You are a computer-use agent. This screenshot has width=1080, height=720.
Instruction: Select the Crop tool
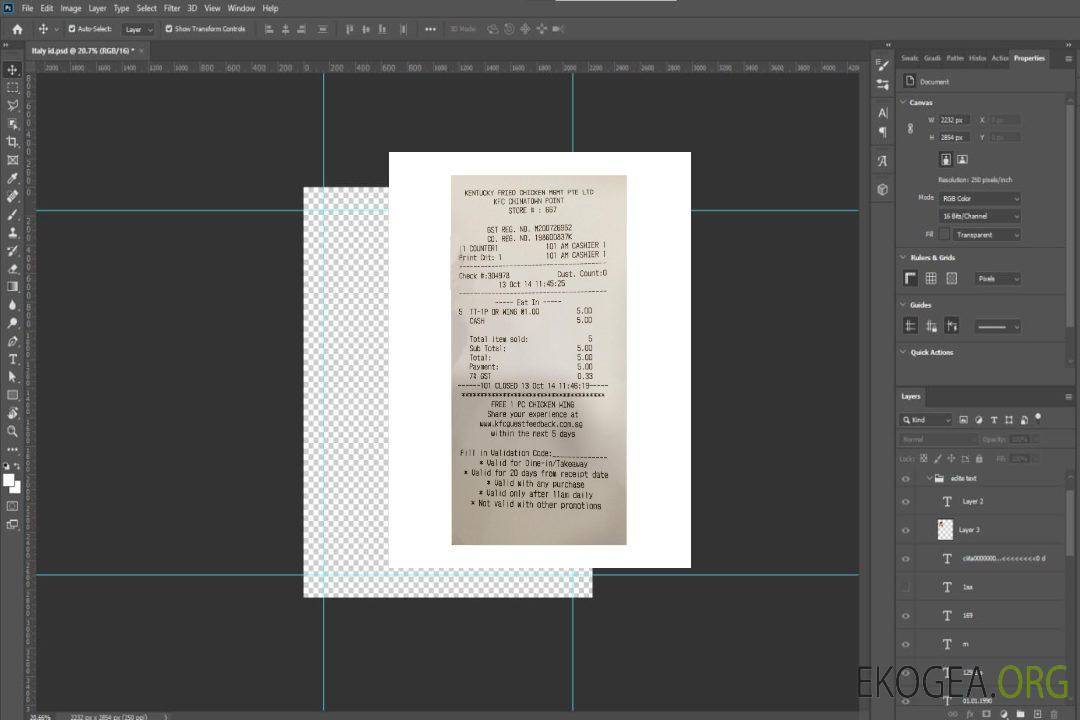(x=12, y=142)
